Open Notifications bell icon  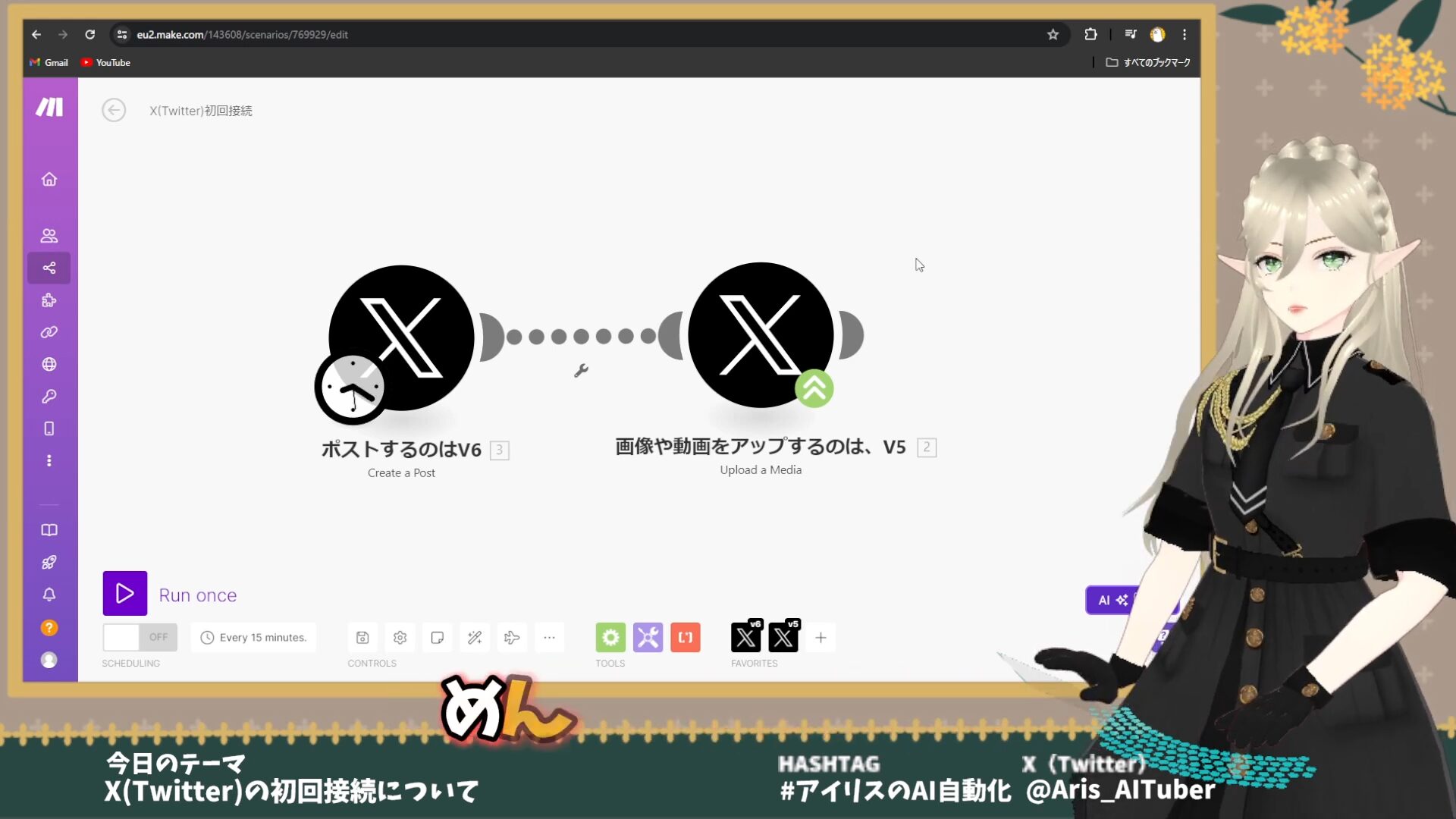click(49, 595)
